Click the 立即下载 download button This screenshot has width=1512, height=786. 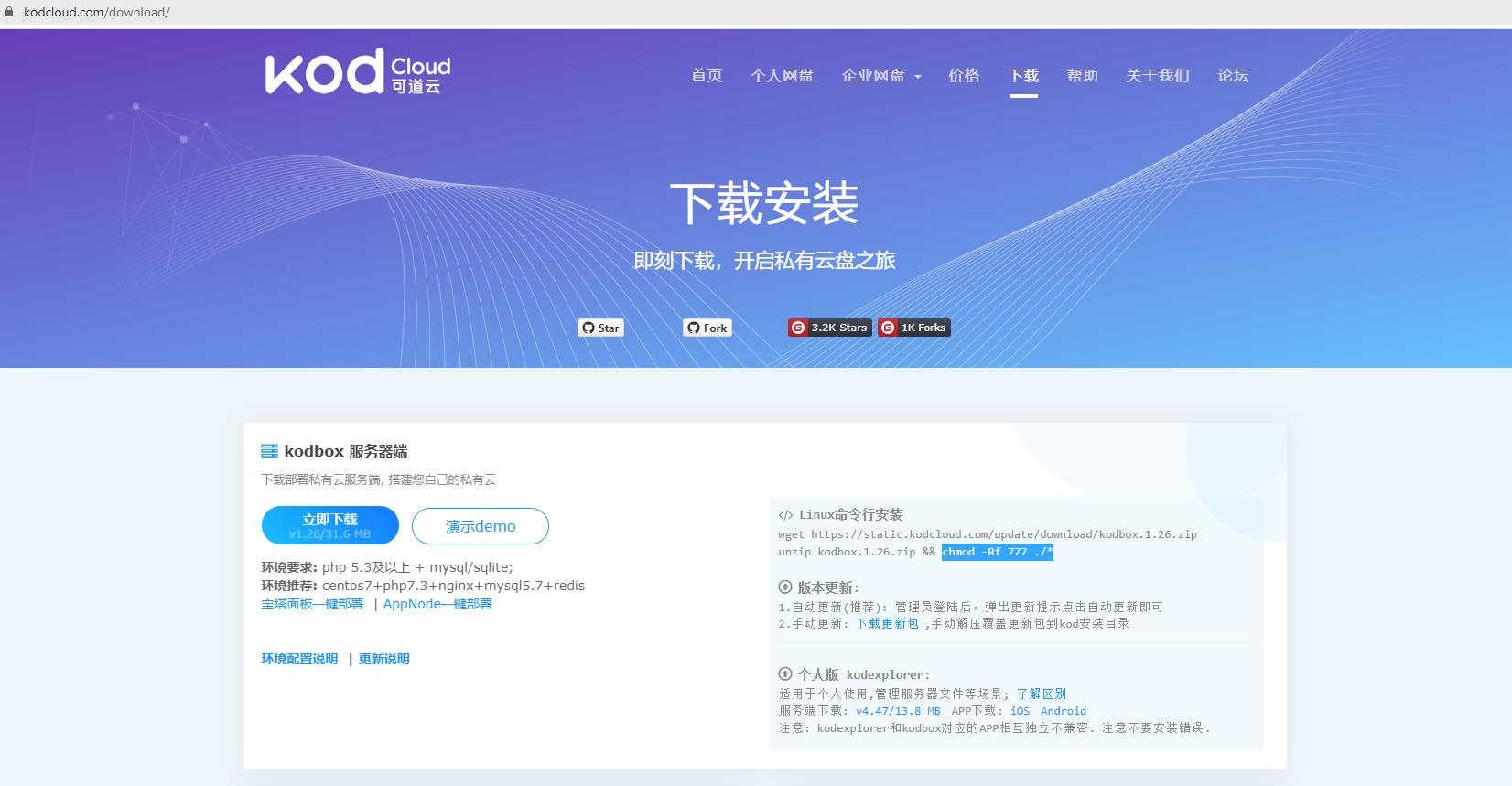[x=330, y=525]
